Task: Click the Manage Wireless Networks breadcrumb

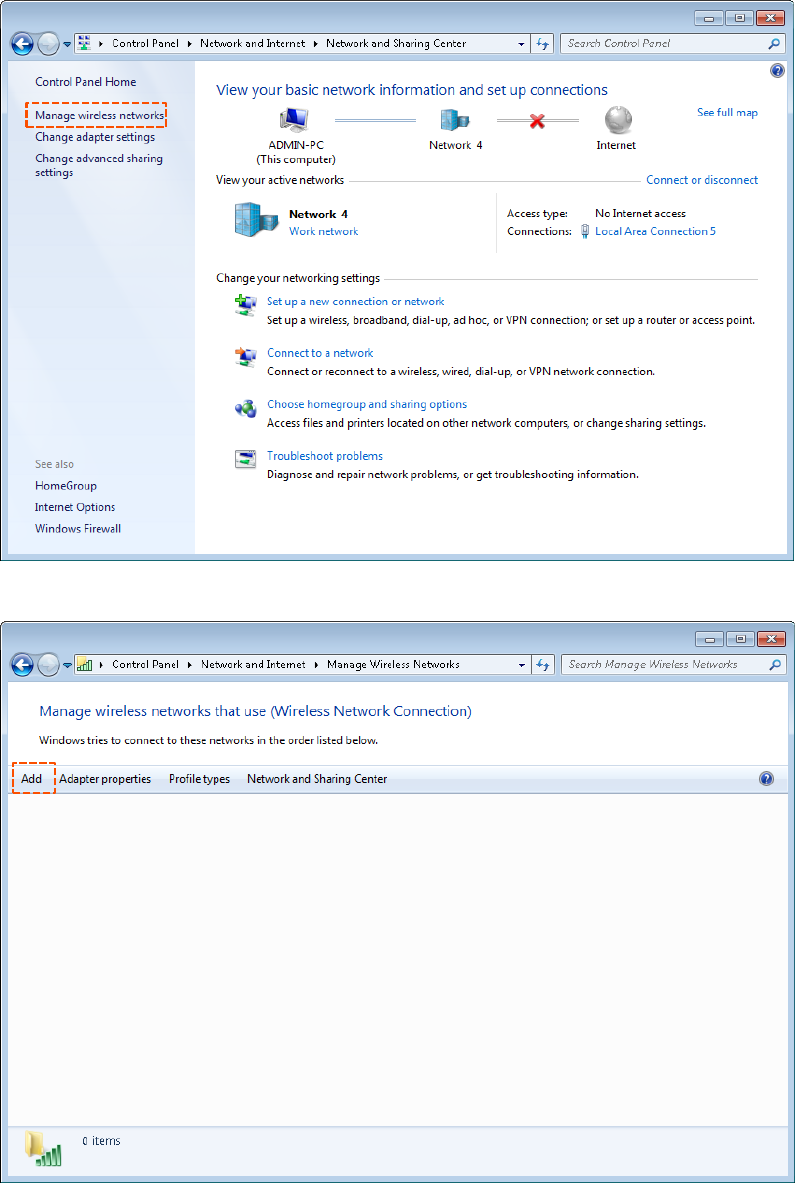Action: 393,664
